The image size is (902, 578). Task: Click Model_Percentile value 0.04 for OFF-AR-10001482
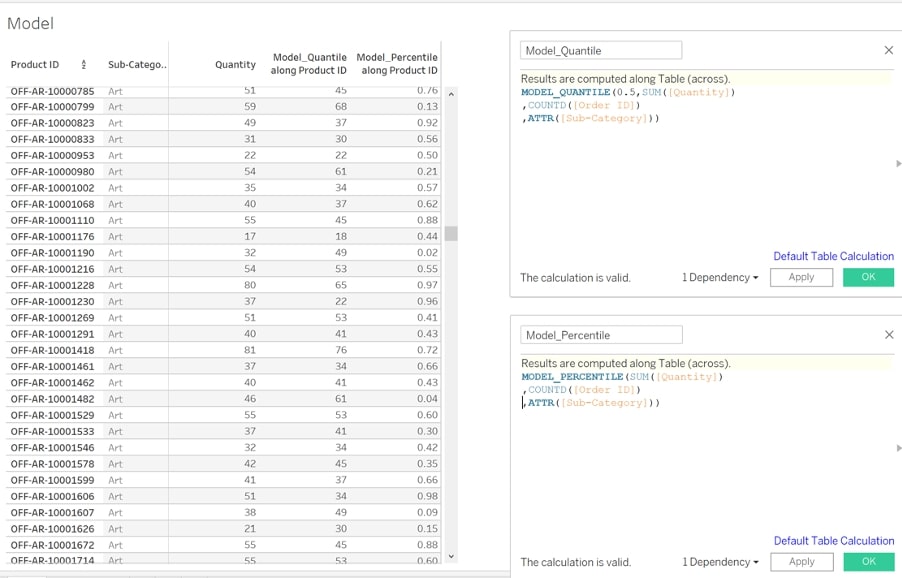(x=427, y=399)
